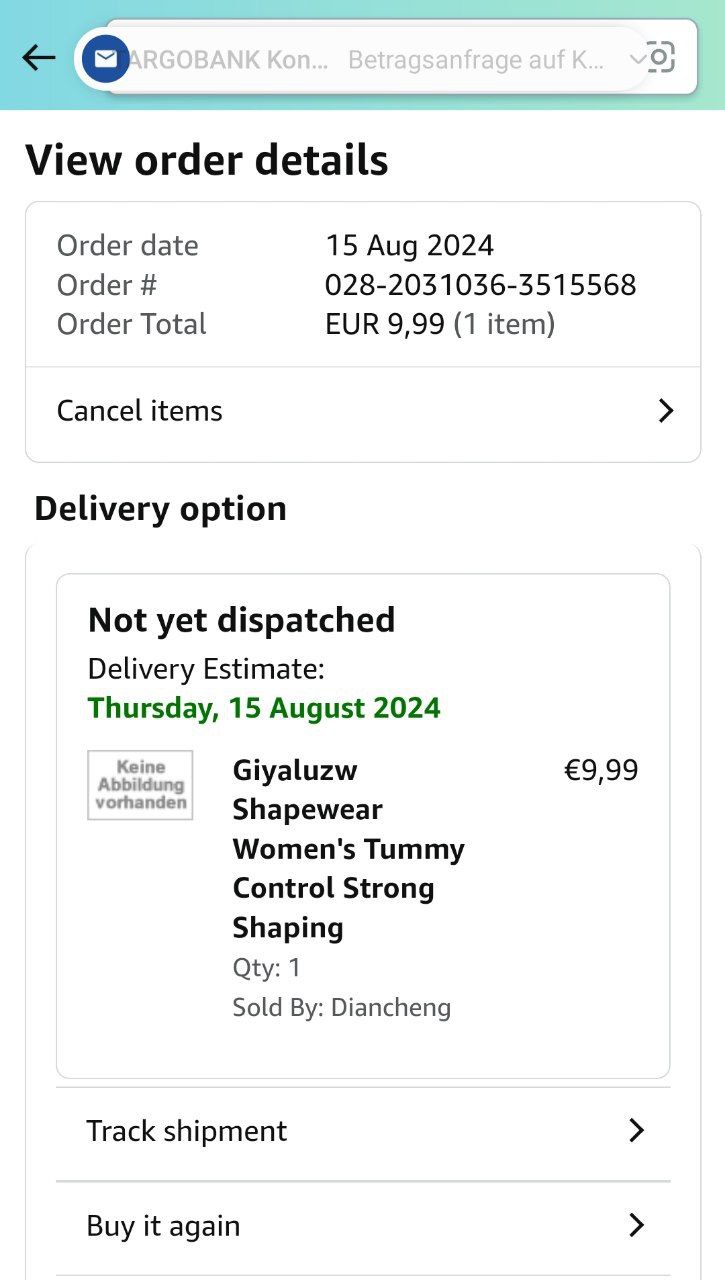This screenshot has width=725, height=1280.
Task: Tap the Cancel items chevron arrow
Action: [x=666, y=411]
